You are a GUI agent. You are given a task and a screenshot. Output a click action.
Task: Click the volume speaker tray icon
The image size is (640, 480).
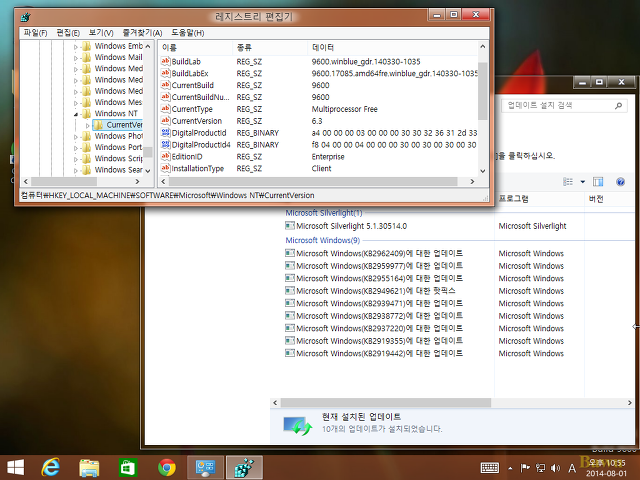pyautogui.click(x=556, y=468)
